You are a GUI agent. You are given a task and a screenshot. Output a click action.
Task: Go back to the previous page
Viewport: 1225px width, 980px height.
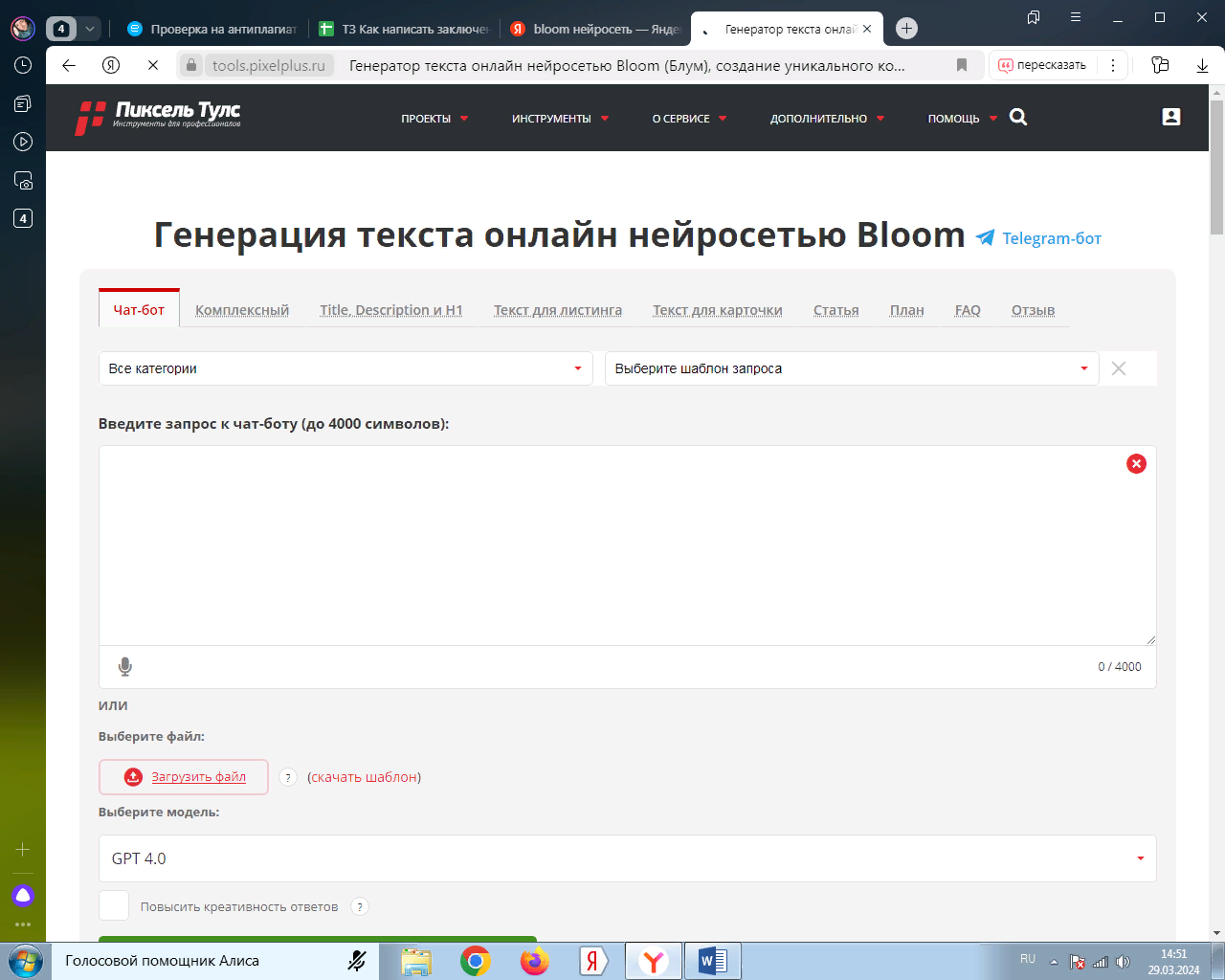pos(69,65)
